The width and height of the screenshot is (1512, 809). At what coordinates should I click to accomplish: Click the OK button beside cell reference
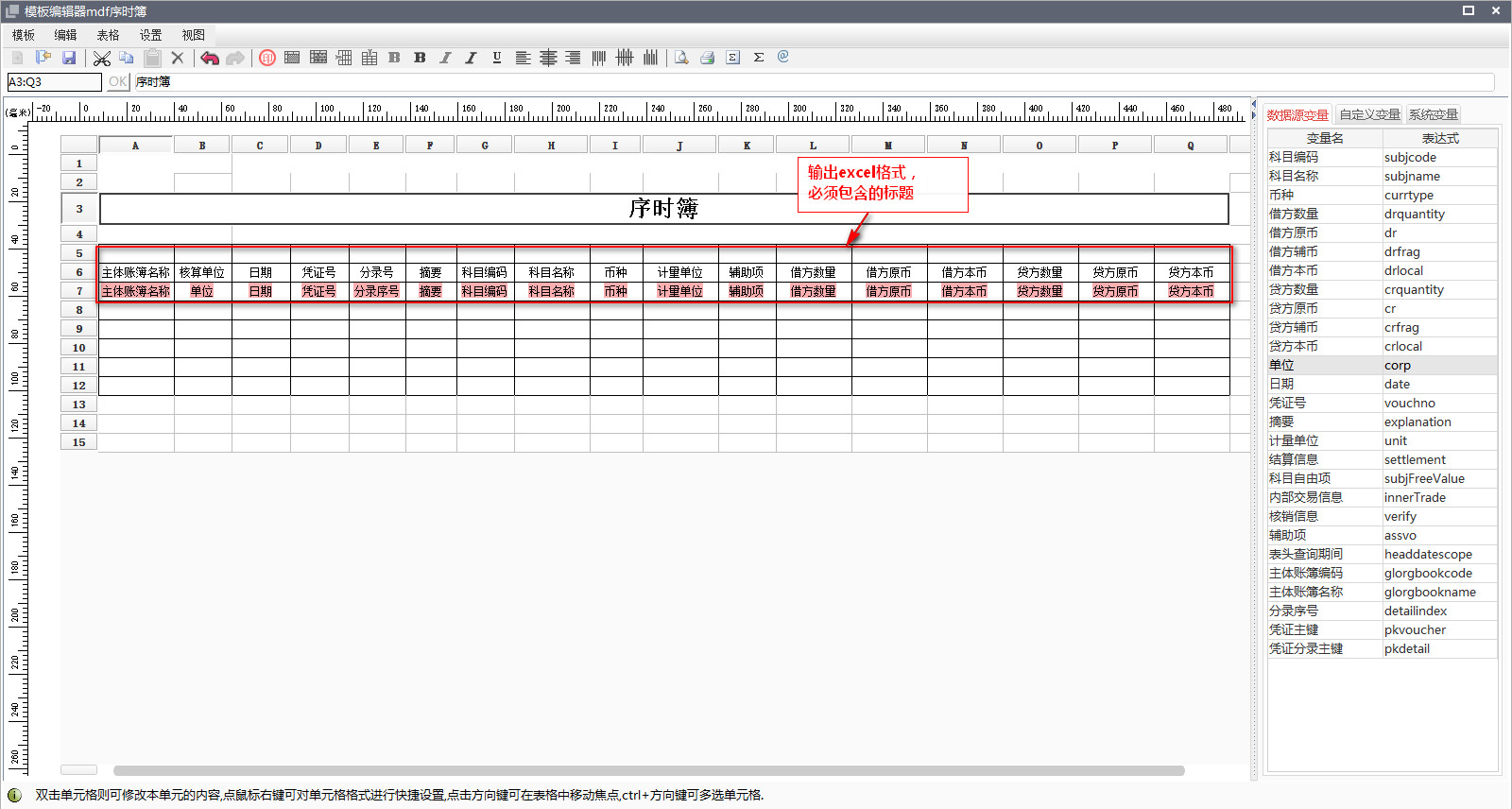pyautogui.click(x=117, y=82)
